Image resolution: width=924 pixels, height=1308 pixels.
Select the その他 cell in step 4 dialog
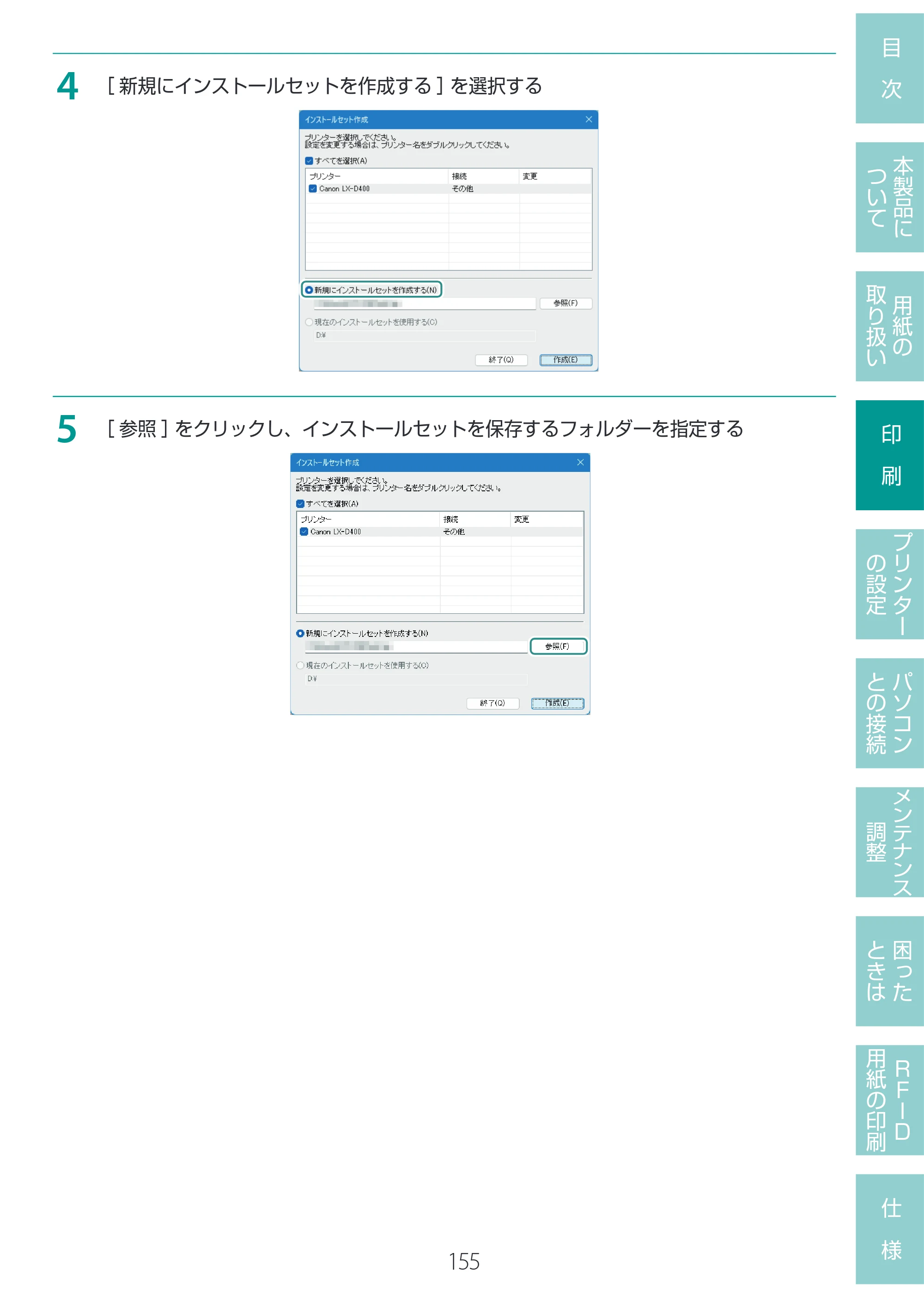coord(462,189)
